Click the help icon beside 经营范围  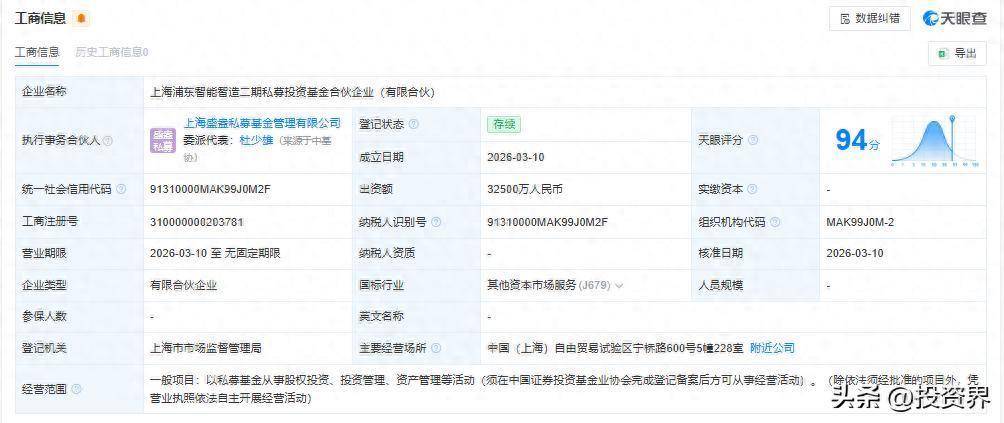(x=76, y=389)
